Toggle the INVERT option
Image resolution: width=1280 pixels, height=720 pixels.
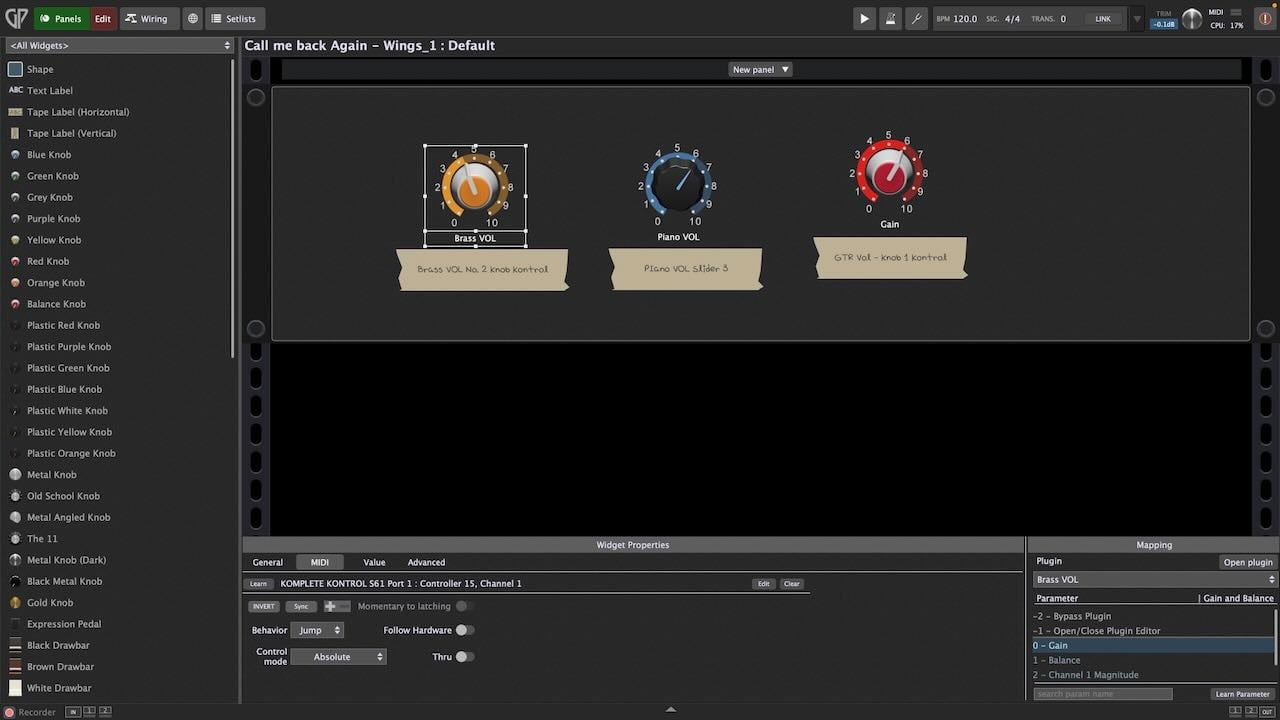click(264, 606)
